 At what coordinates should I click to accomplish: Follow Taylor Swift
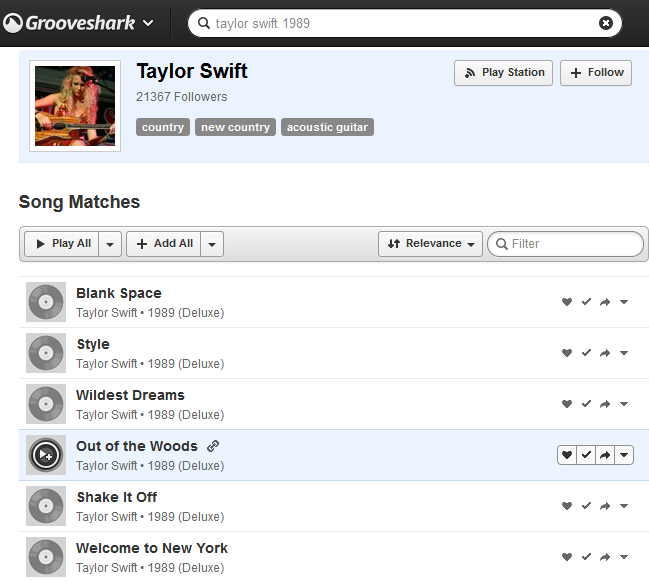click(x=596, y=73)
